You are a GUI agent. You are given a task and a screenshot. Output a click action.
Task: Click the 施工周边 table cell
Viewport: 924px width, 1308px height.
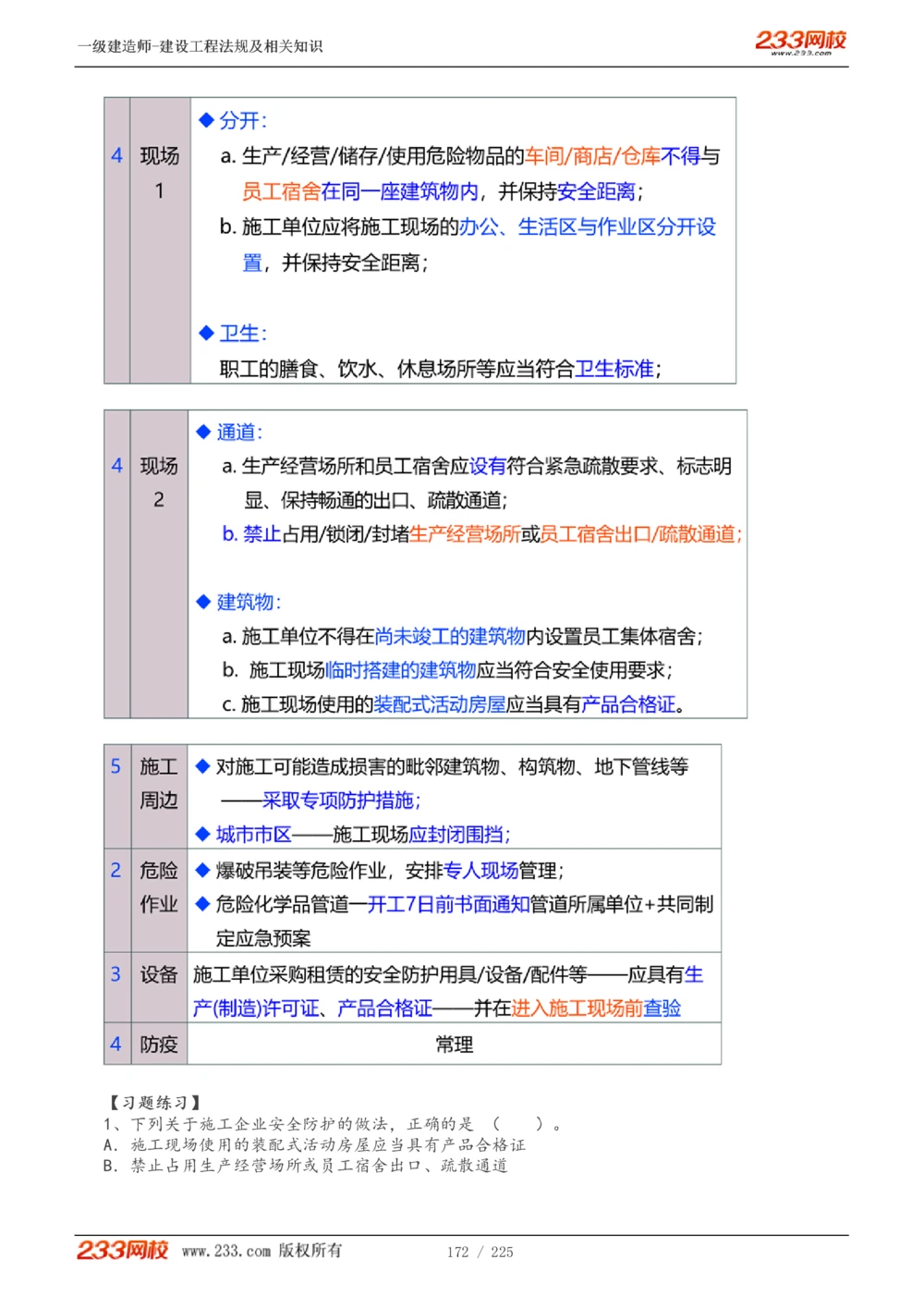click(159, 783)
